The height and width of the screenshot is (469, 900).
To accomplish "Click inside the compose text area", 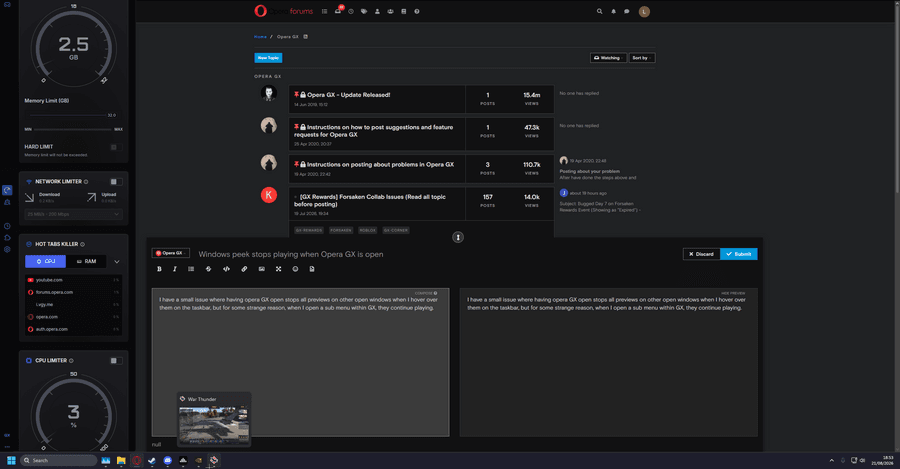I will [x=300, y=362].
